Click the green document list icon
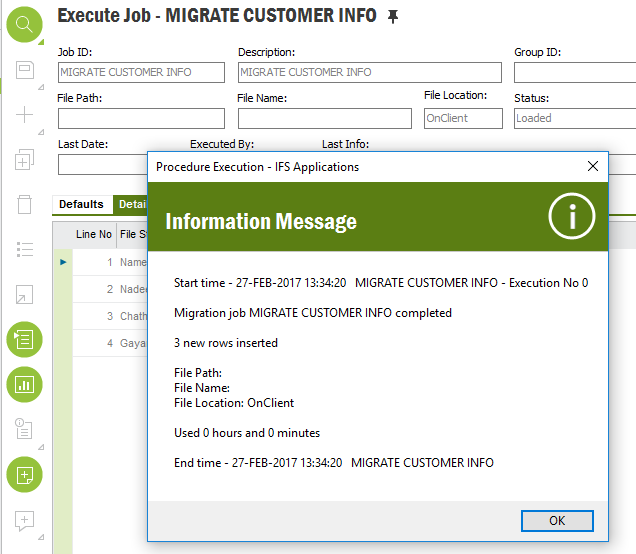 point(24,339)
